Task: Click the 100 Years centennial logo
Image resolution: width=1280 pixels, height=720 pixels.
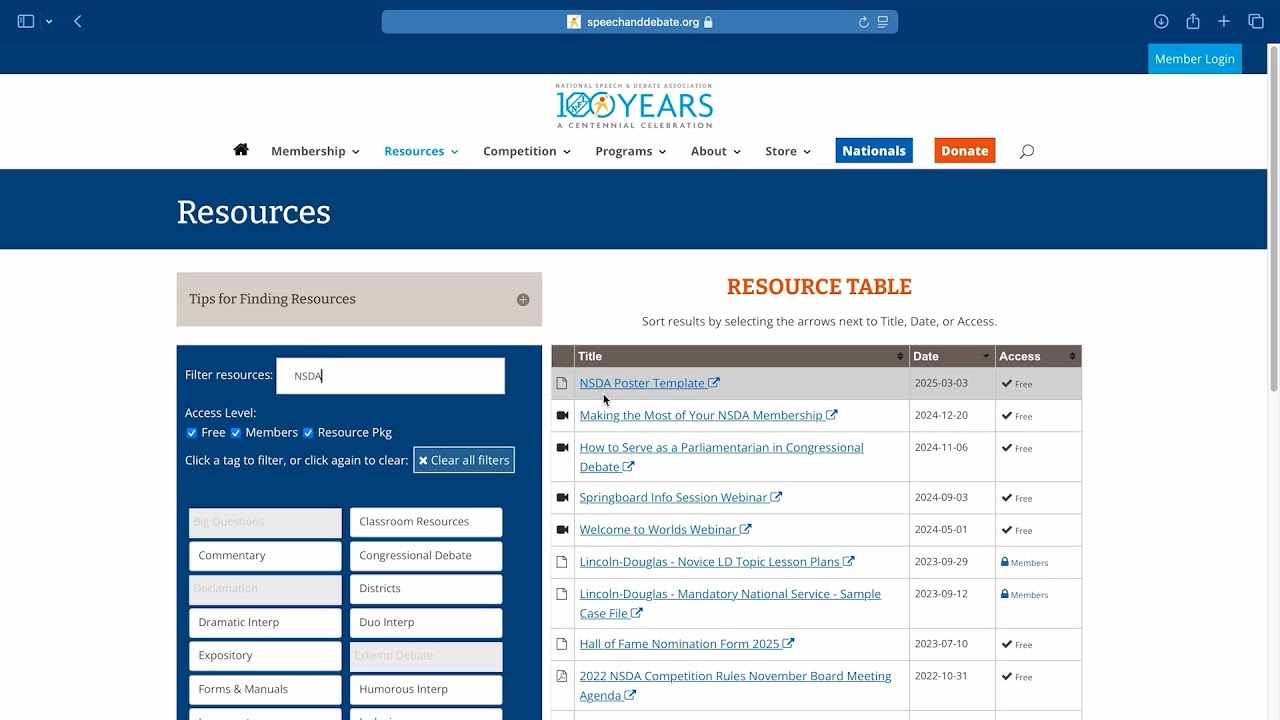Action: point(634,105)
